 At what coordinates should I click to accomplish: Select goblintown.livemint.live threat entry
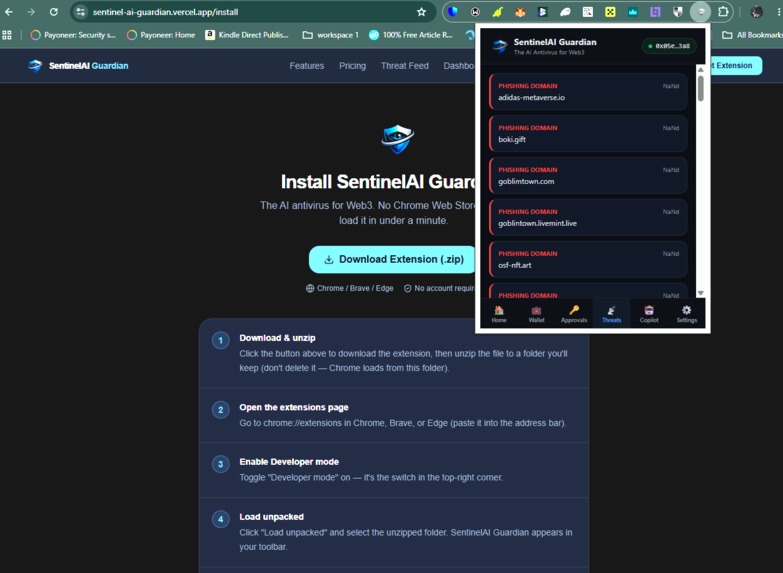(588, 217)
